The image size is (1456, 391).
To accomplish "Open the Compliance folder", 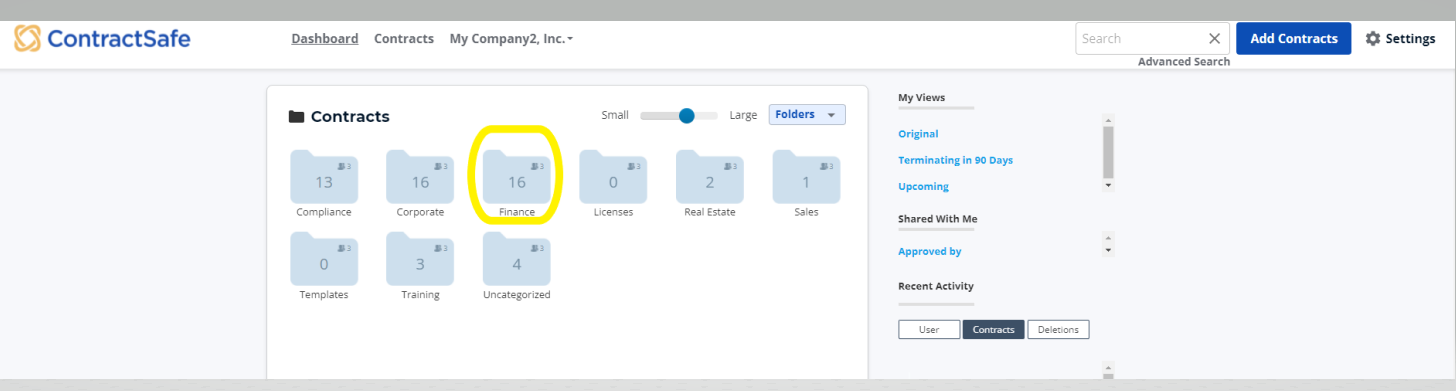I will pyautogui.click(x=324, y=177).
